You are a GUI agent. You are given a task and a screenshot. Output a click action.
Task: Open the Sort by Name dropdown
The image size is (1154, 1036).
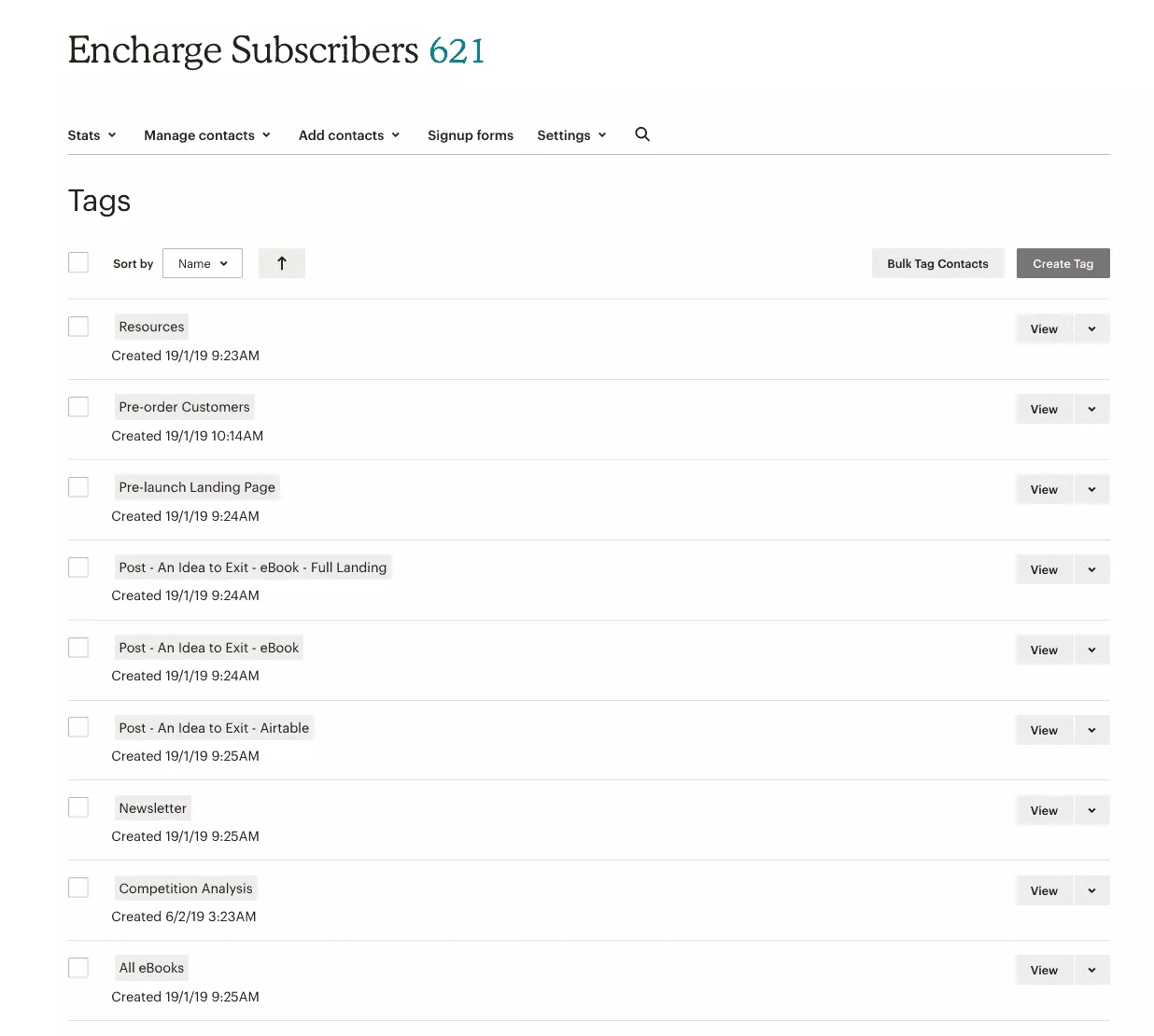click(x=203, y=263)
